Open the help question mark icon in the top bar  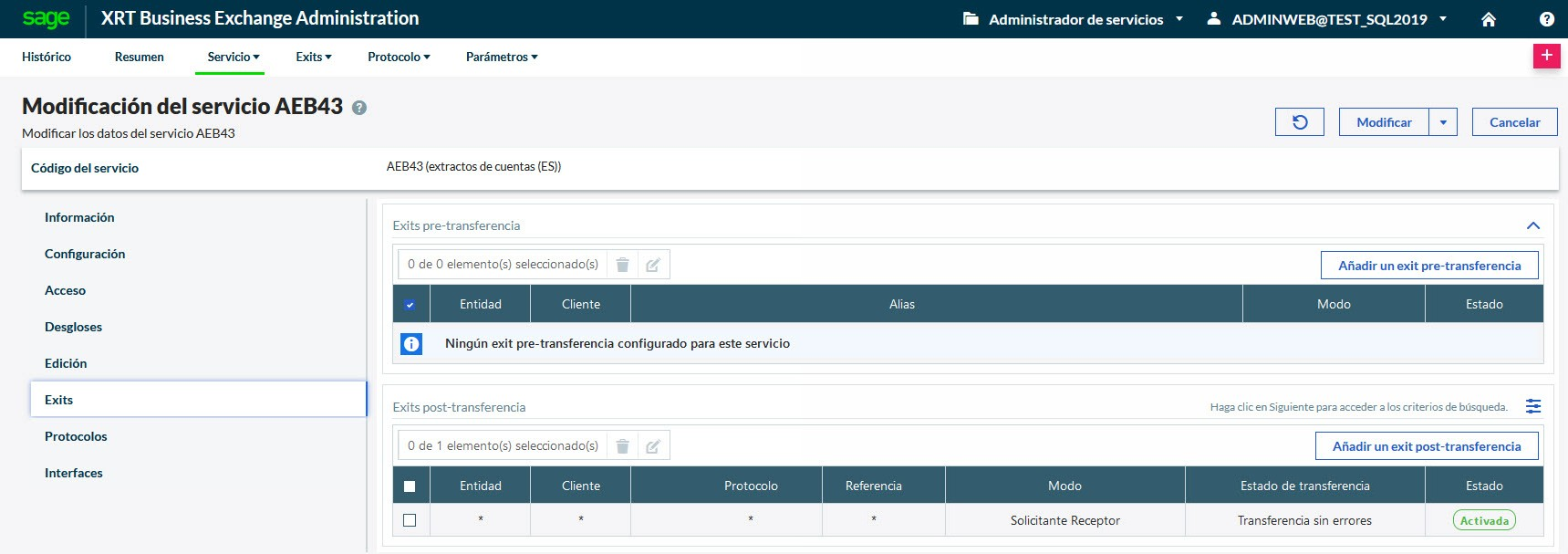click(1547, 19)
